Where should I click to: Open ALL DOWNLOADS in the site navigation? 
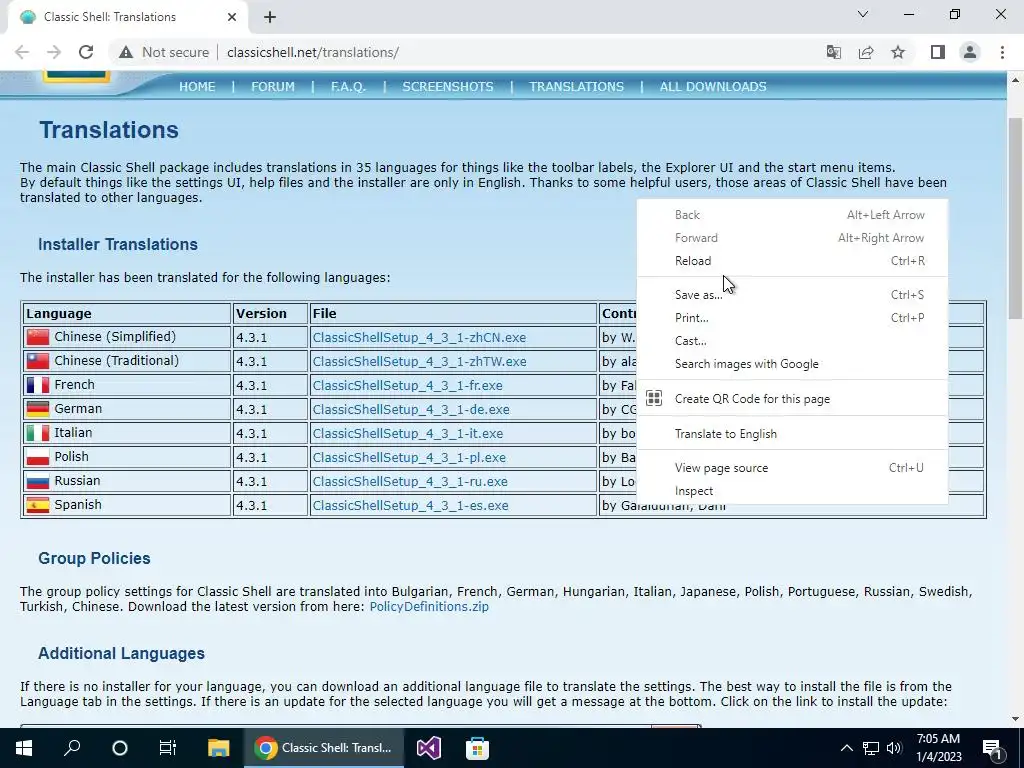click(713, 86)
